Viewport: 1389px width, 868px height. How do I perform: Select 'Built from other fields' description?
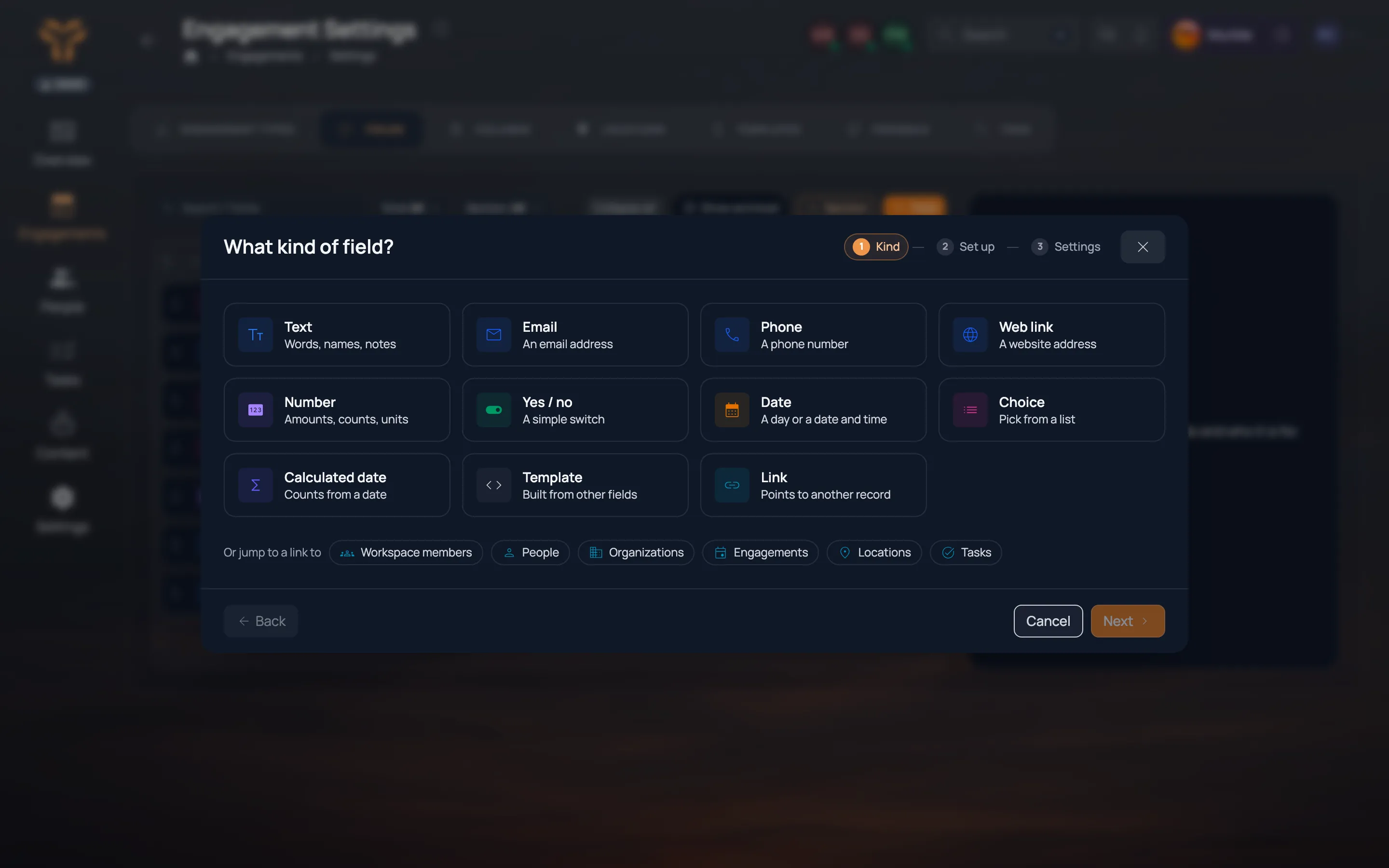pos(580,494)
